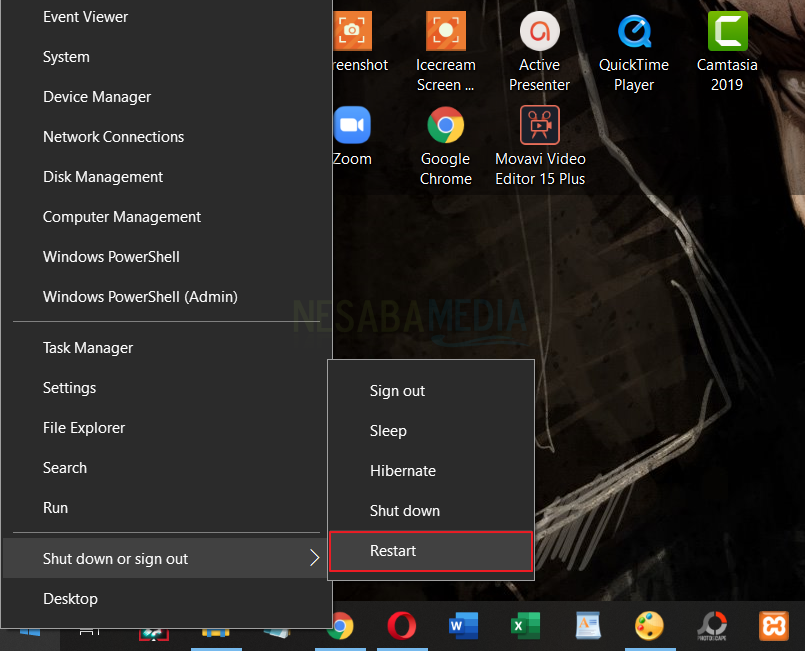Screen dimensions: 805x651
Task: Open Excel from the taskbar
Action: coord(525,626)
